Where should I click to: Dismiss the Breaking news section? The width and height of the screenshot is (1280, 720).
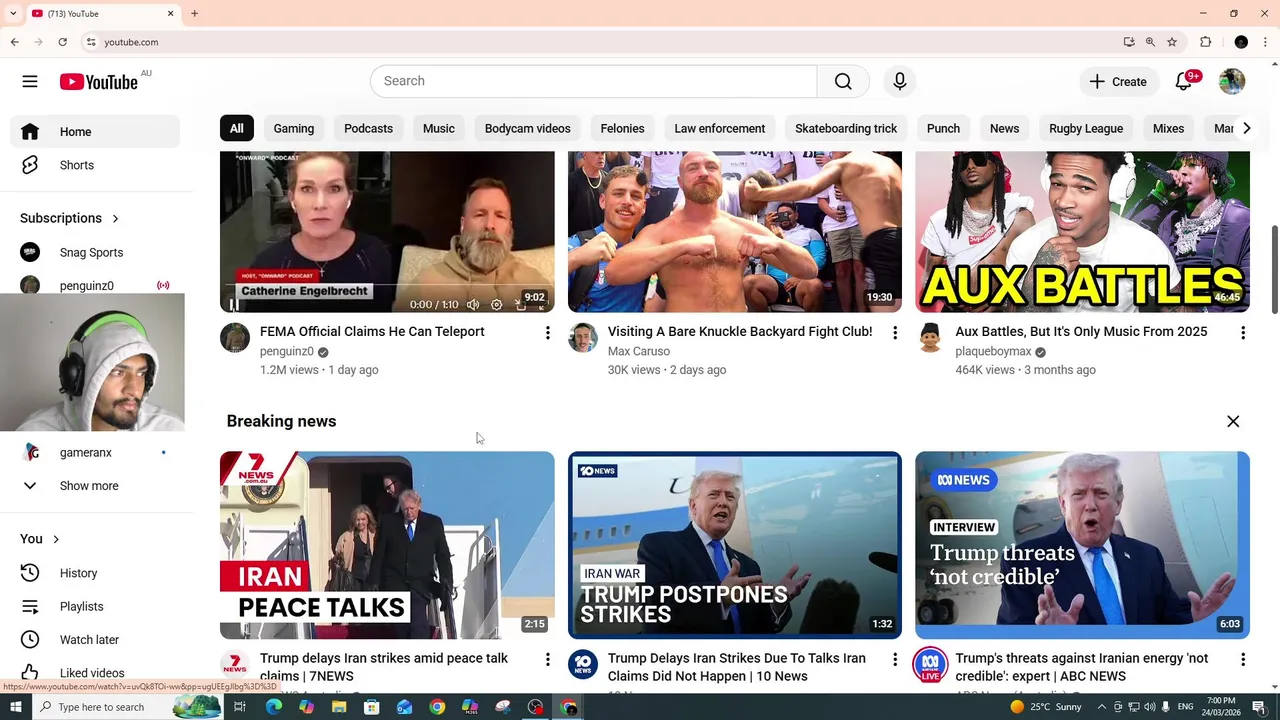[1233, 422]
